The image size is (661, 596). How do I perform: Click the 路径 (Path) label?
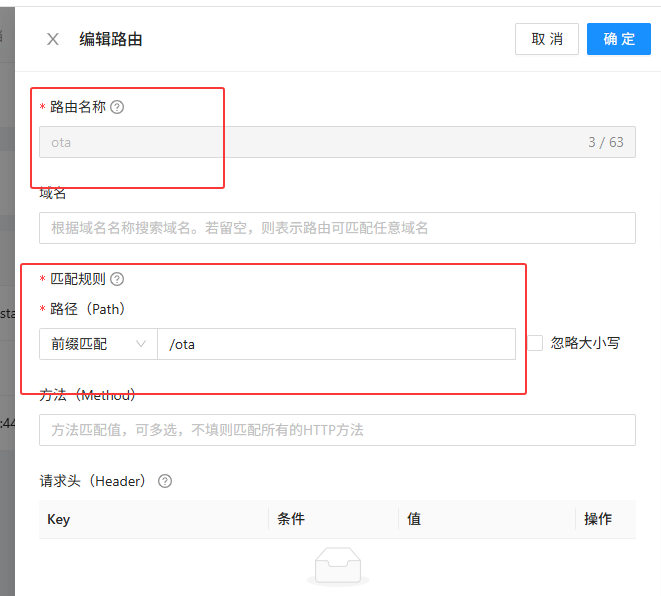[88, 309]
